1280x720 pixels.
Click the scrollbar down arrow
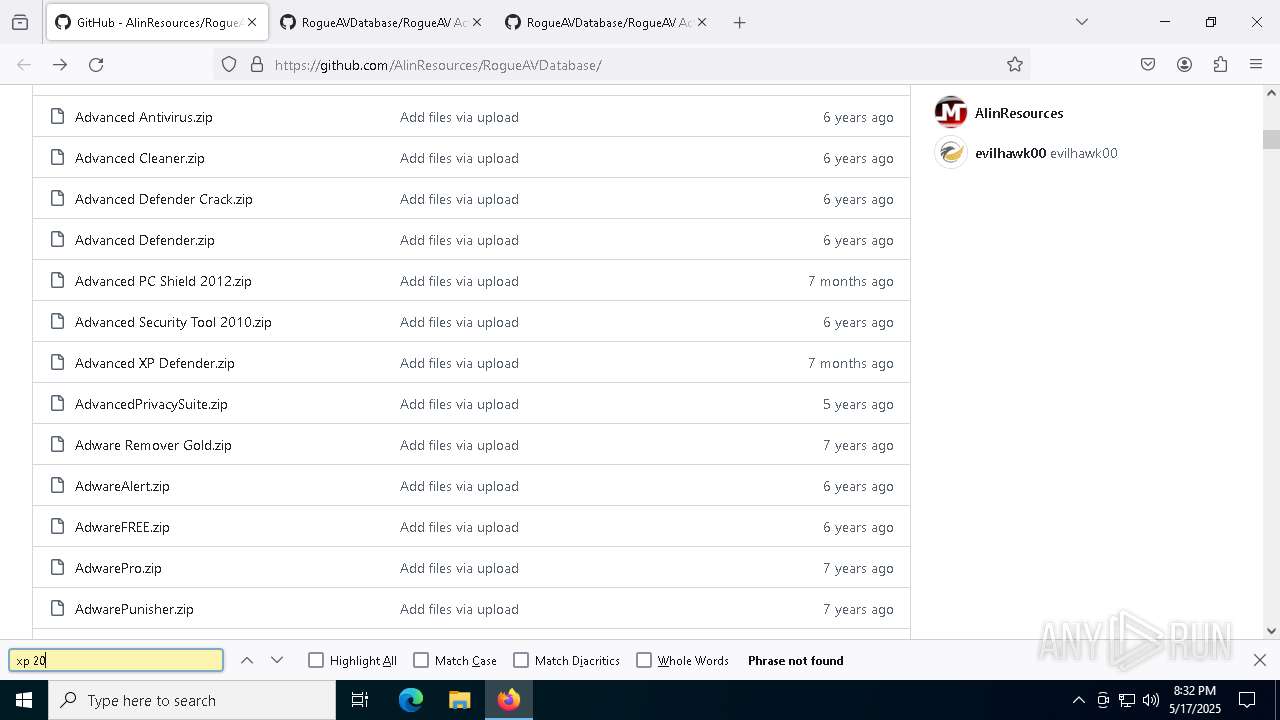click(x=1271, y=631)
